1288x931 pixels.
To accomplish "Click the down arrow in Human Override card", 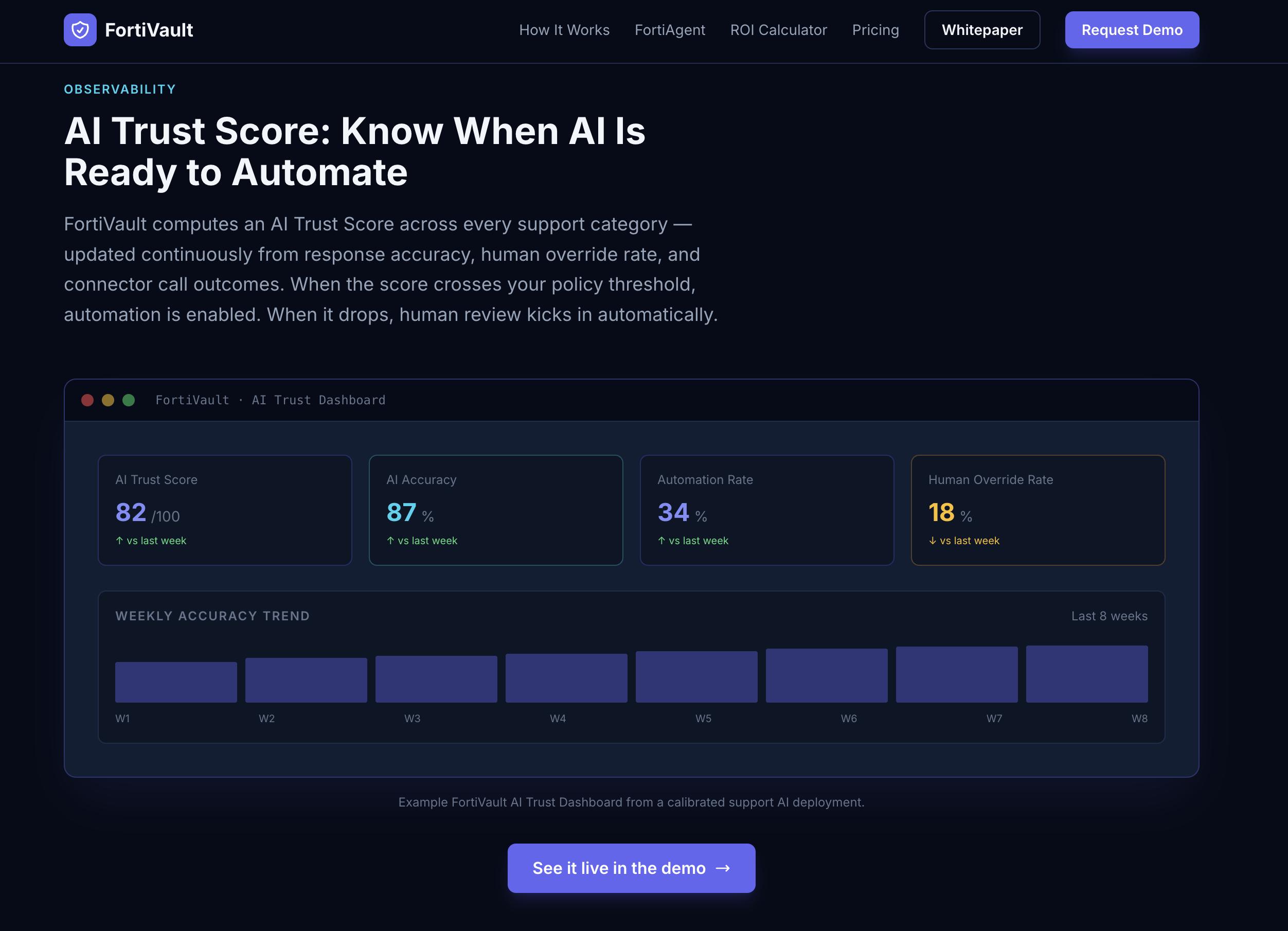I will [932, 541].
